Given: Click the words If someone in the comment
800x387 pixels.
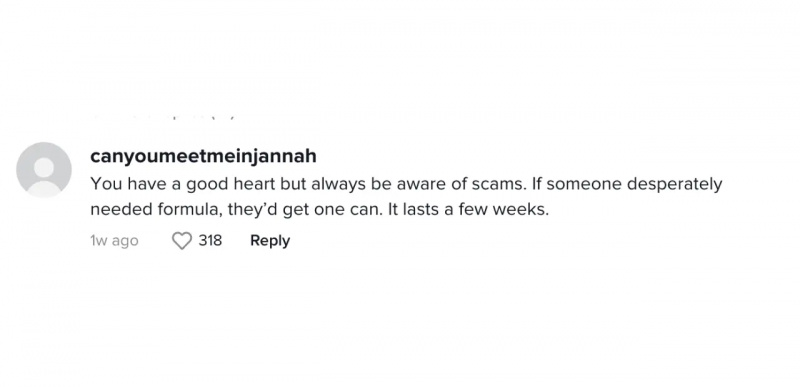Looking at the screenshot, I should pos(577,184).
